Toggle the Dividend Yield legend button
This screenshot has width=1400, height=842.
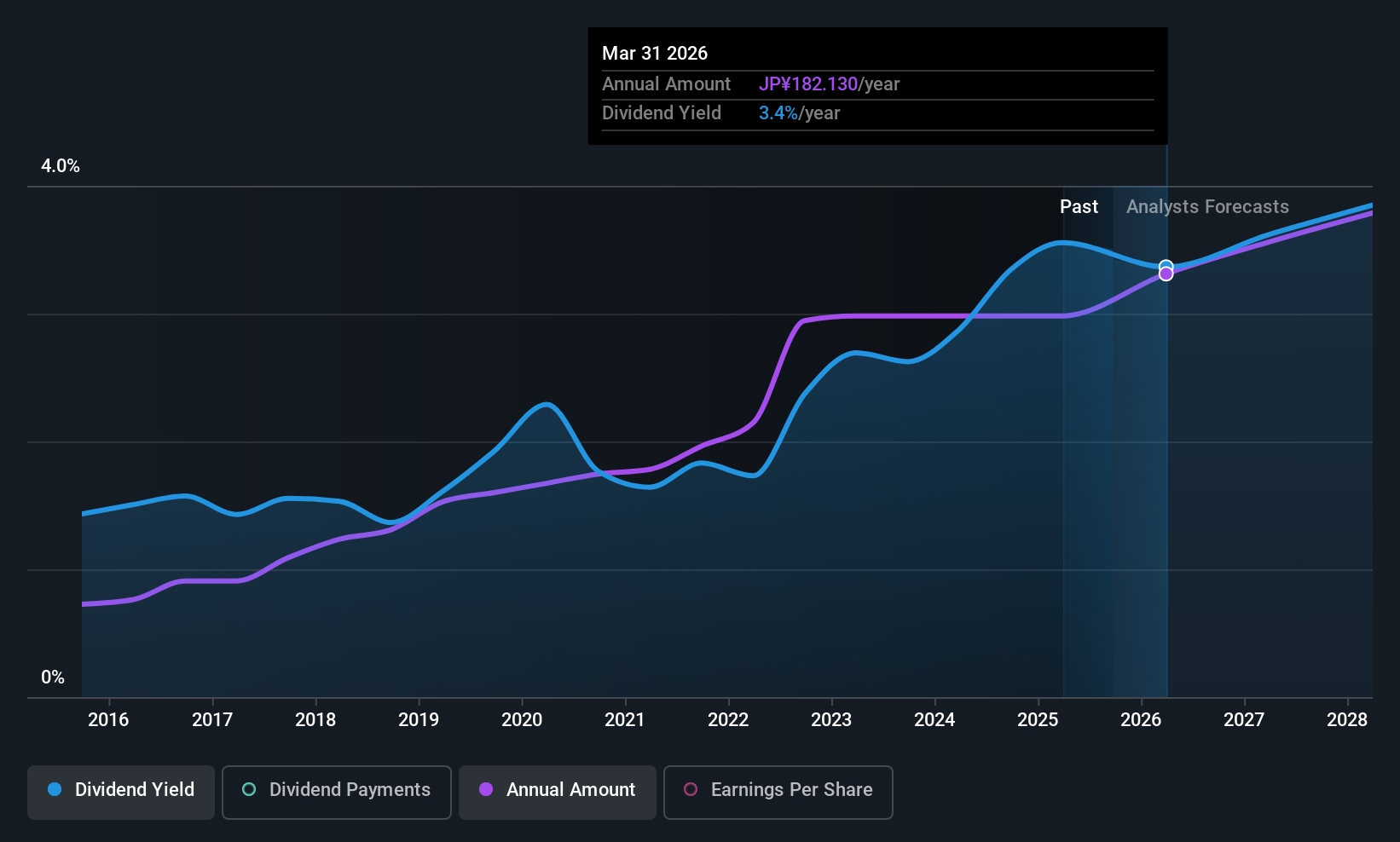121,792
